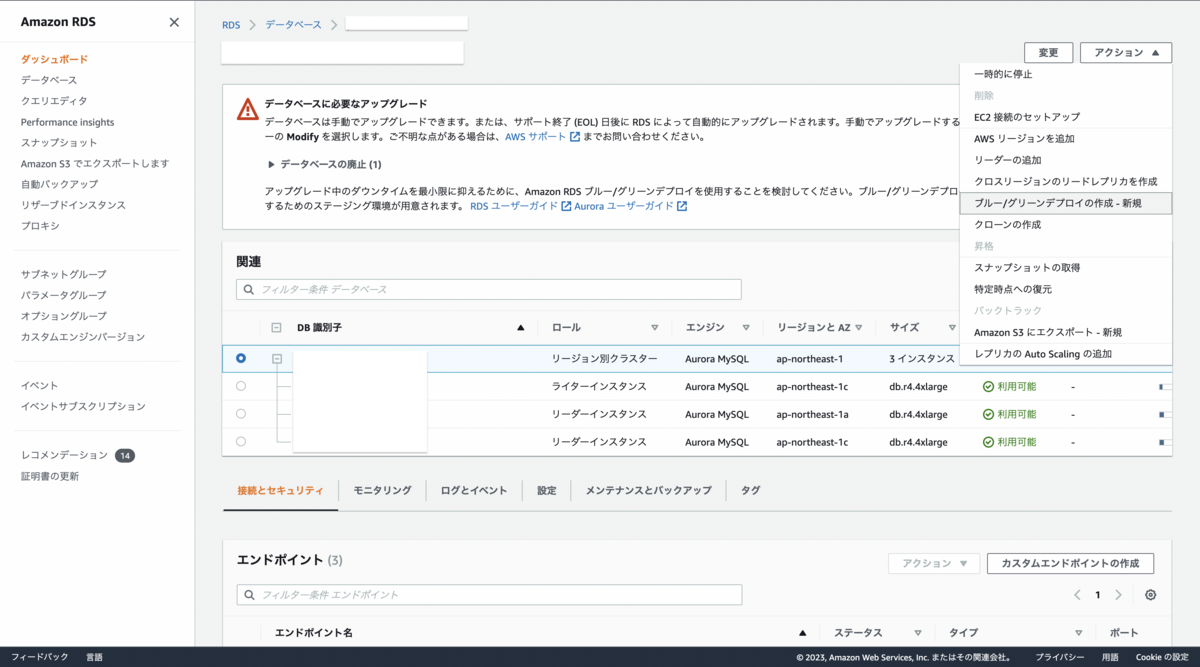Open the データベース breadcrumb link

pyautogui.click(x=293, y=24)
